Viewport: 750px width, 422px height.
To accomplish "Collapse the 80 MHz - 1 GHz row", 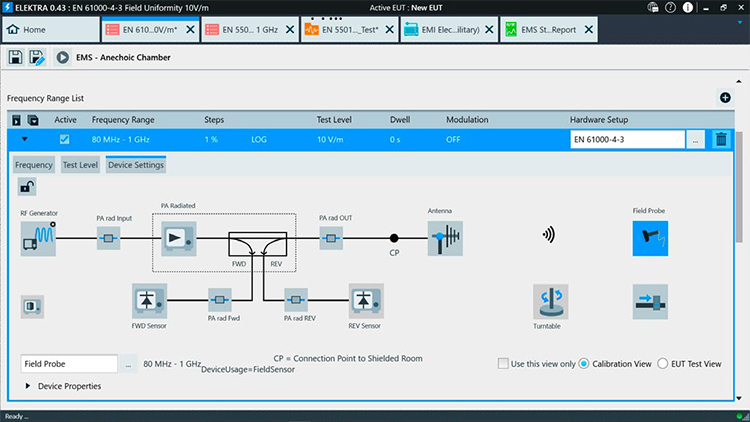I will pyautogui.click(x=25, y=140).
